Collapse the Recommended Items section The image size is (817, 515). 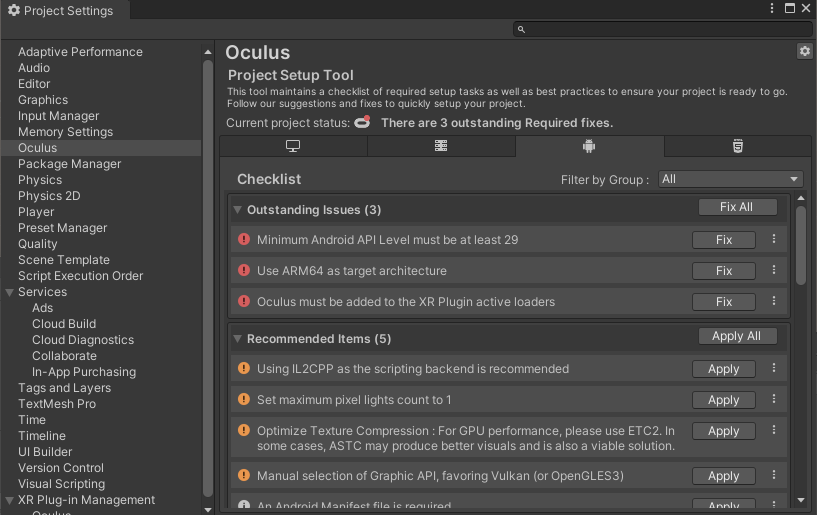pos(238,339)
